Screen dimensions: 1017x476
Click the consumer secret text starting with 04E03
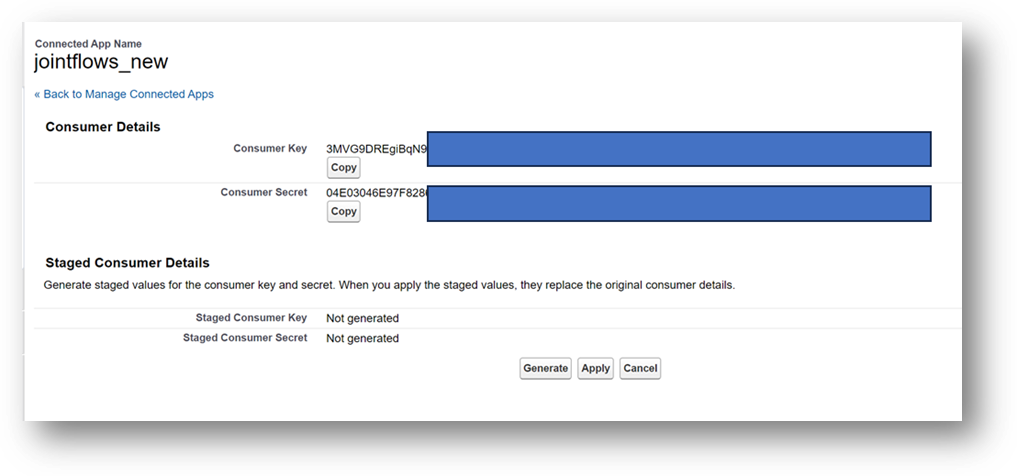click(x=376, y=192)
